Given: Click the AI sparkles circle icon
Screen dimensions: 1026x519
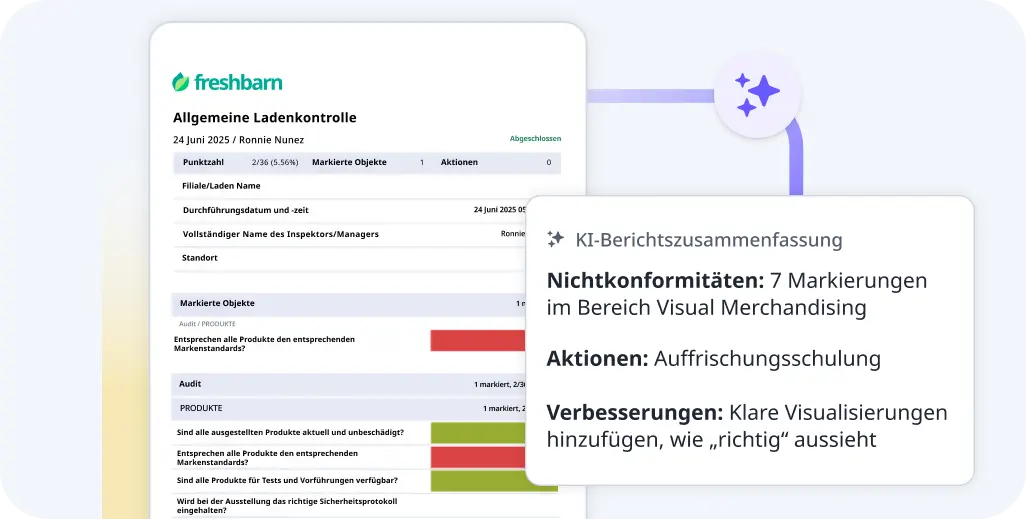Looking at the screenshot, I should pyautogui.click(x=757, y=93).
